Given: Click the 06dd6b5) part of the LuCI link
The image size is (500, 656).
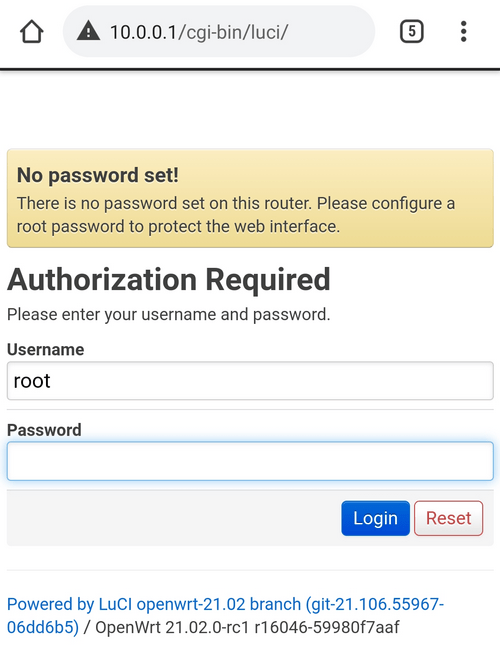Looking at the screenshot, I should 43,628.
